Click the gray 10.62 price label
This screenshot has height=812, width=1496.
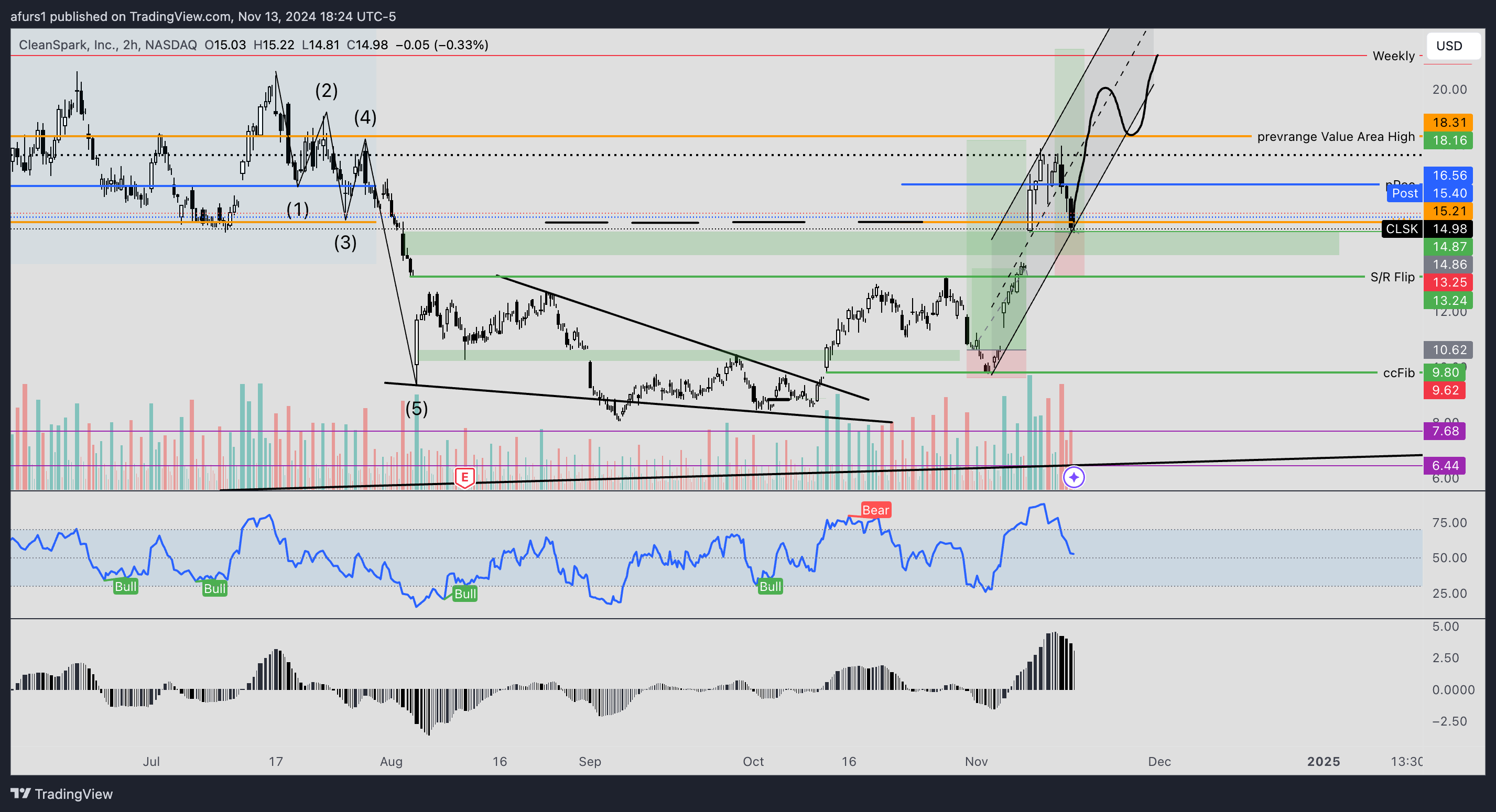1448,349
